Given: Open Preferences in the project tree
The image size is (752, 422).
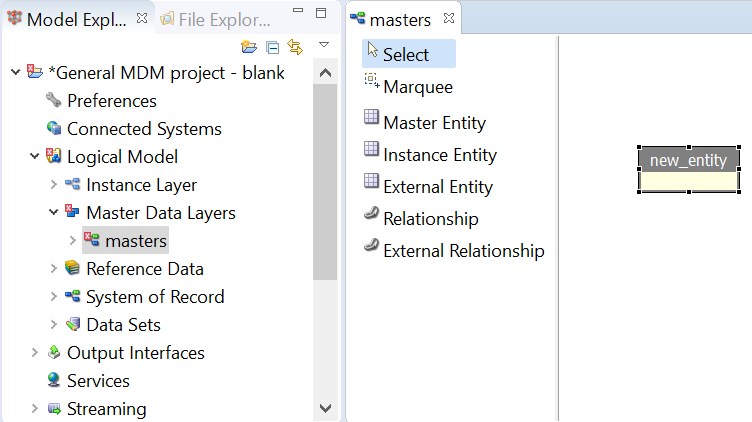Looking at the screenshot, I should point(111,101).
